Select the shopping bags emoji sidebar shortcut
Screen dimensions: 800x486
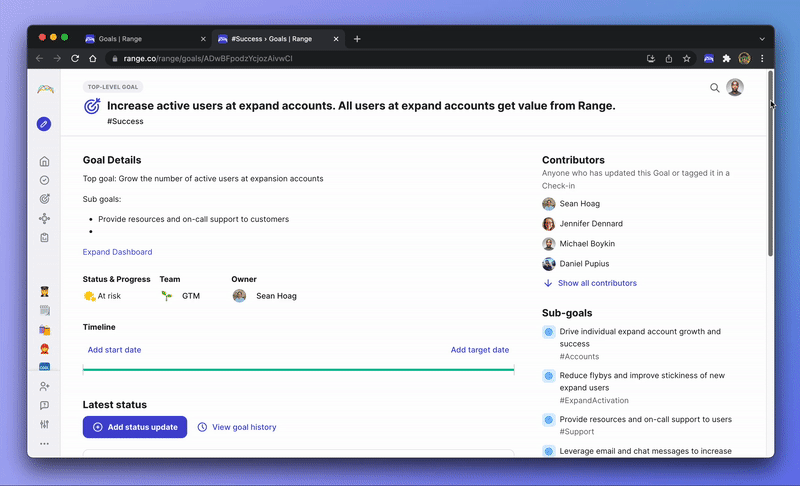click(x=44, y=330)
